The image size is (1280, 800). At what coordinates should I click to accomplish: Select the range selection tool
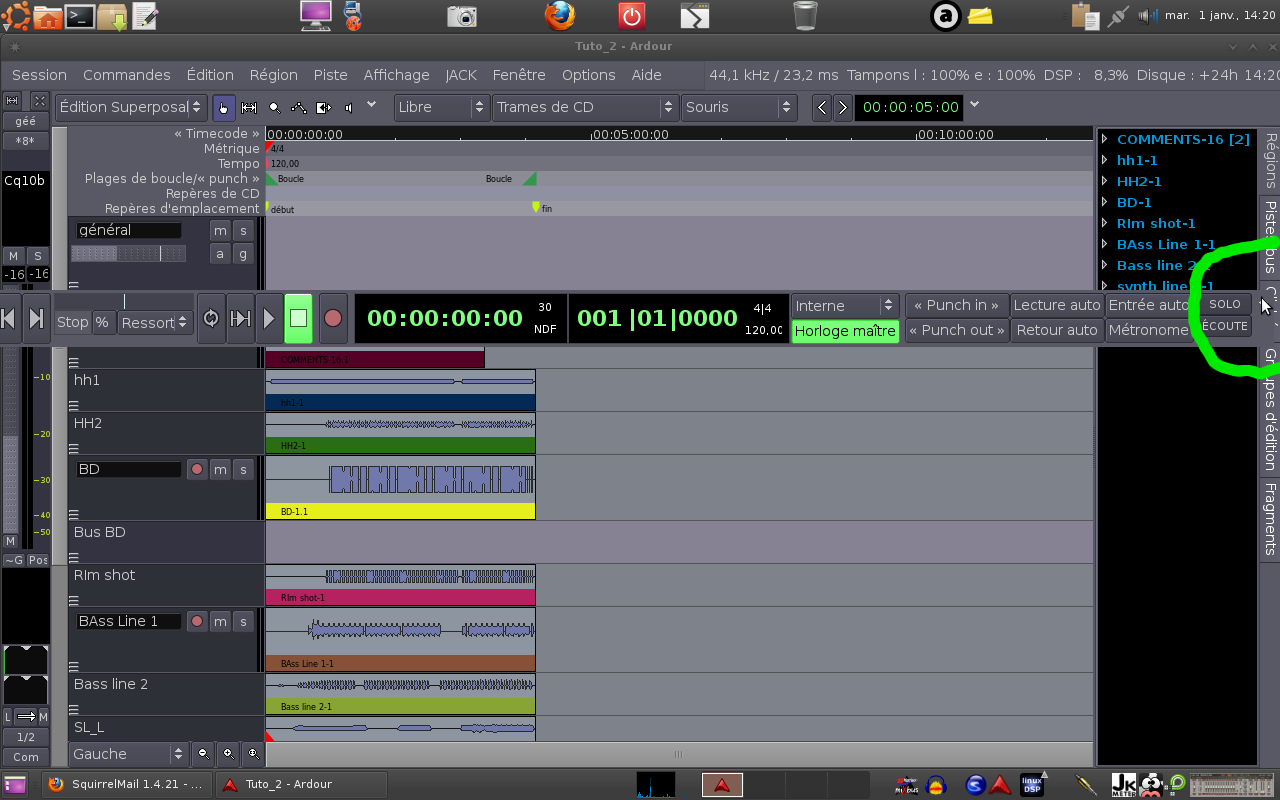(x=249, y=107)
